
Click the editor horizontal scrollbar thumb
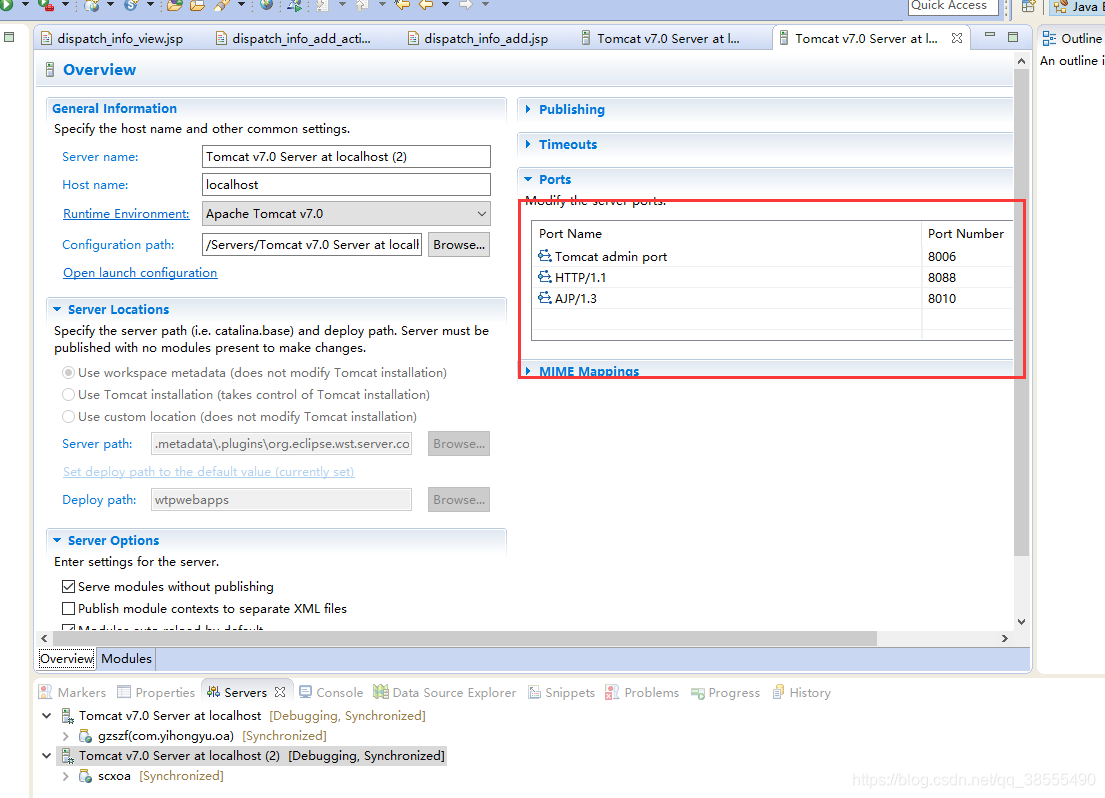tap(464, 638)
